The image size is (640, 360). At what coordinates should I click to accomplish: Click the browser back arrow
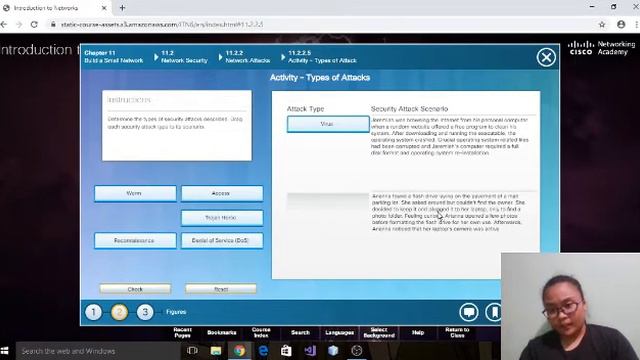(4, 24)
